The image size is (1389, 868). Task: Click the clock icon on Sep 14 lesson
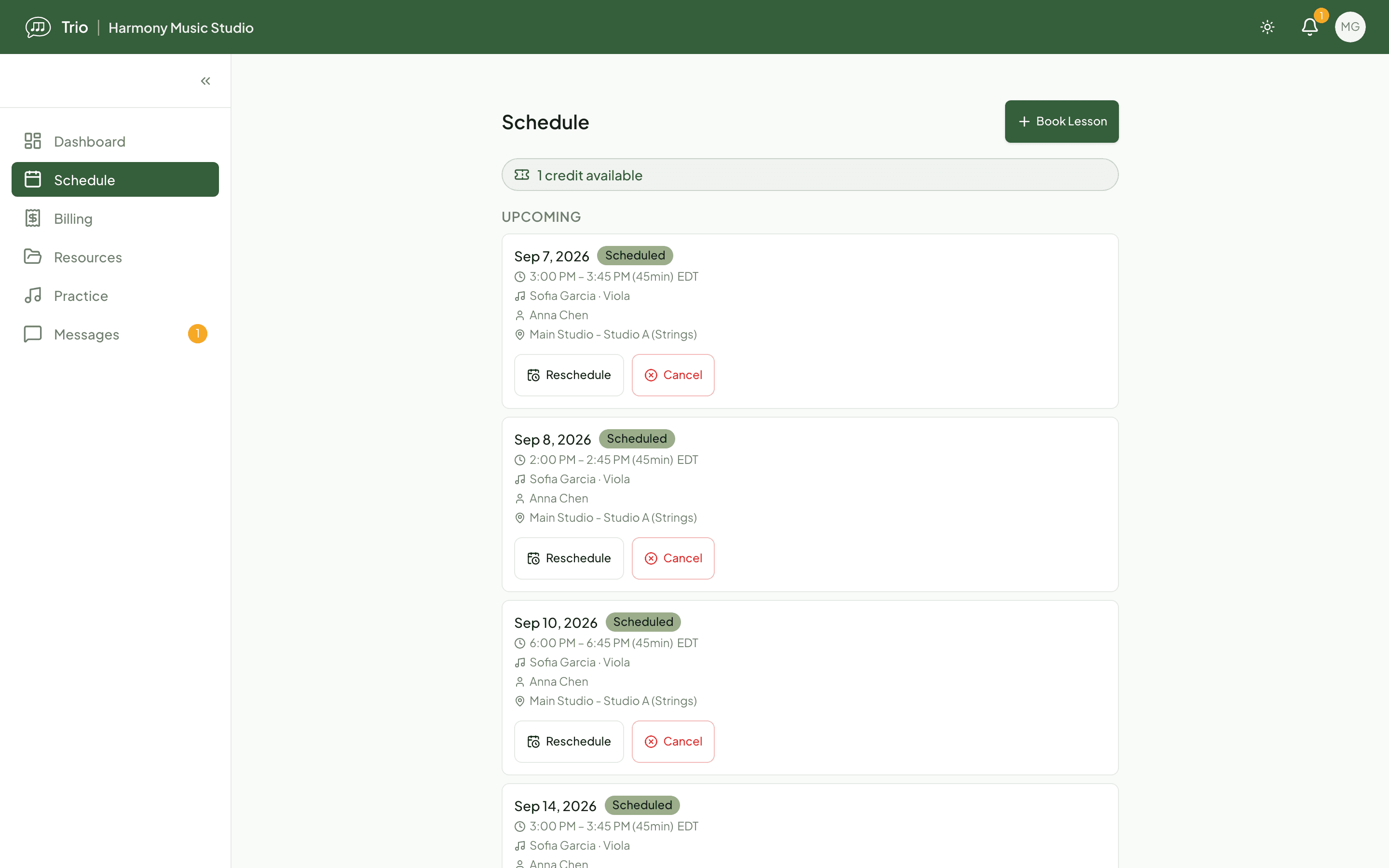519,826
